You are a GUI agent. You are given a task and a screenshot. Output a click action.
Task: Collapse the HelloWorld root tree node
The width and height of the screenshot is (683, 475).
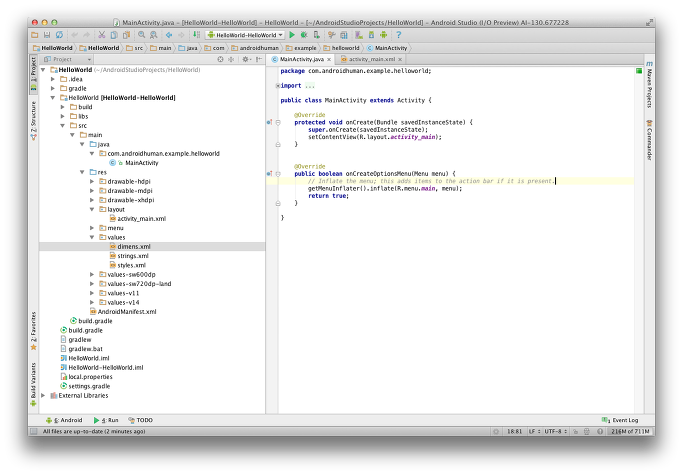(43, 70)
